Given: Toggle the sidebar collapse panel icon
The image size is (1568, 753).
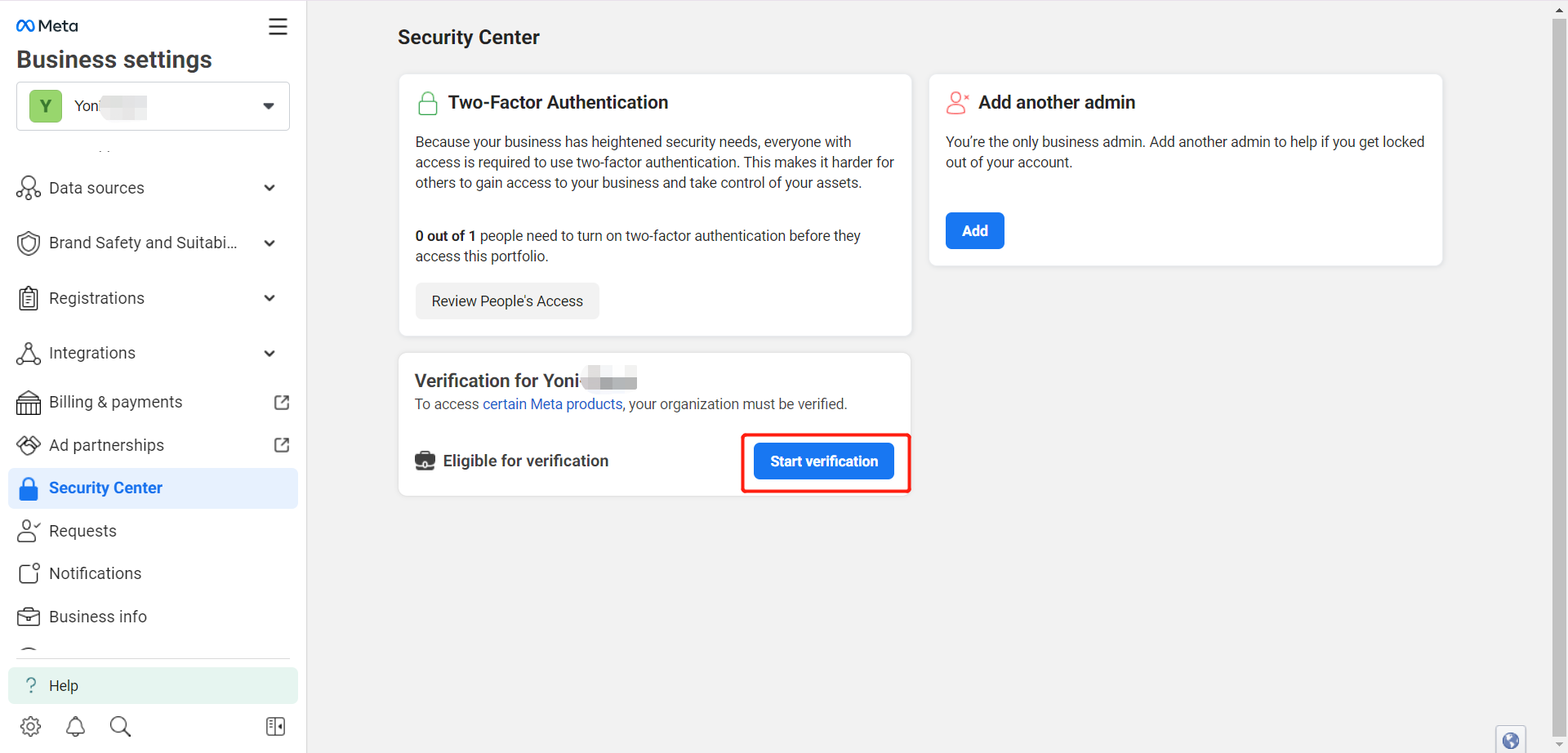Looking at the screenshot, I should coord(276,726).
